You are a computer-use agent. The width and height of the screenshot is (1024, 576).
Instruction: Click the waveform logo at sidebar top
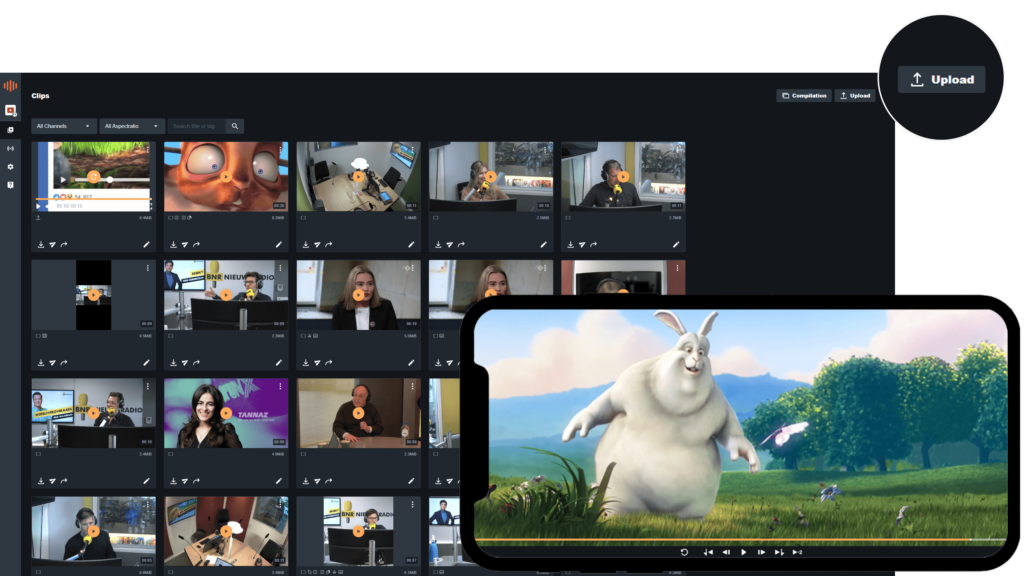click(10, 86)
